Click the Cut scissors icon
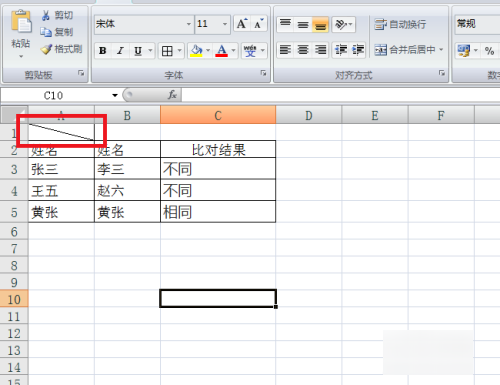Image resolution: width=500 pixels, height=385 pixels. pos(46,15)
